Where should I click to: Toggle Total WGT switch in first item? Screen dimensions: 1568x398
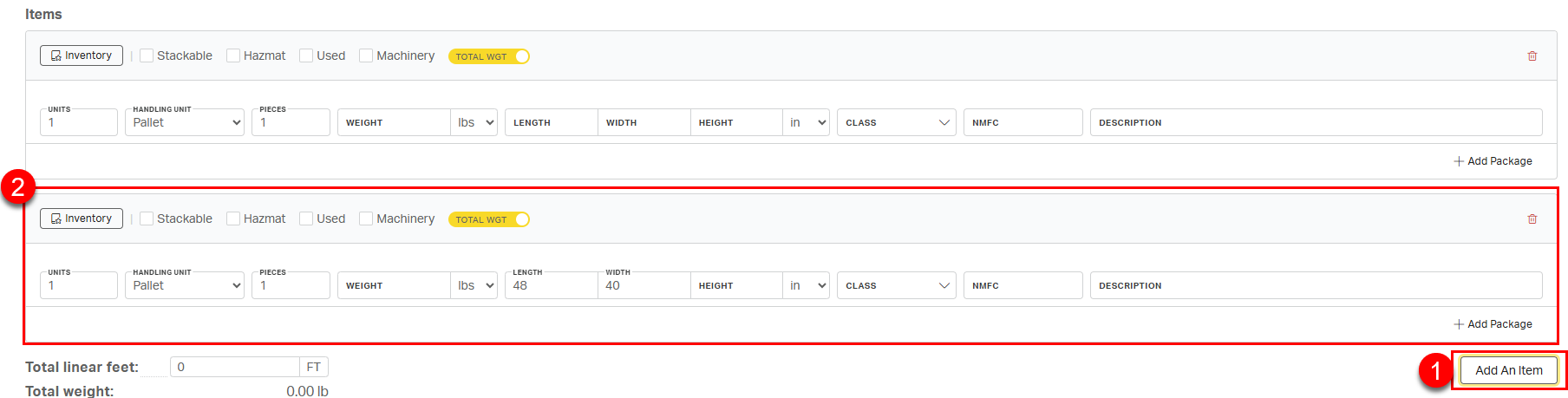coord(489,56)
